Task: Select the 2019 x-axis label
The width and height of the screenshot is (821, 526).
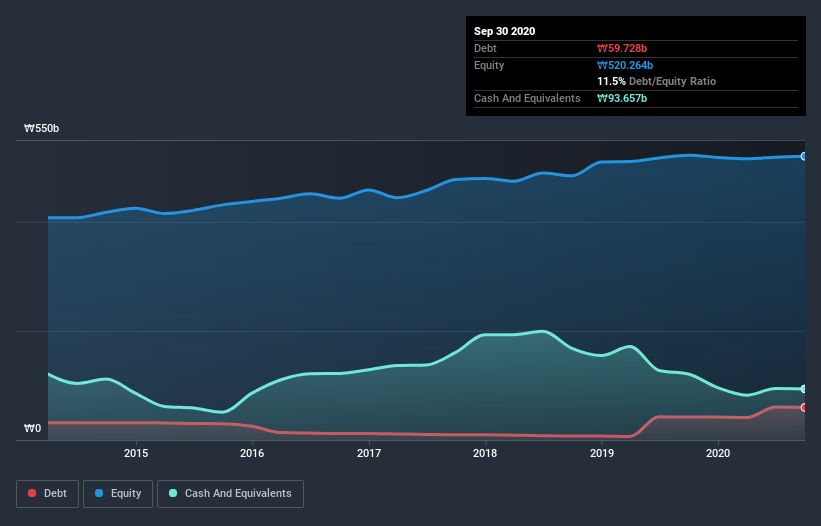Action: [x=602, y=453]
